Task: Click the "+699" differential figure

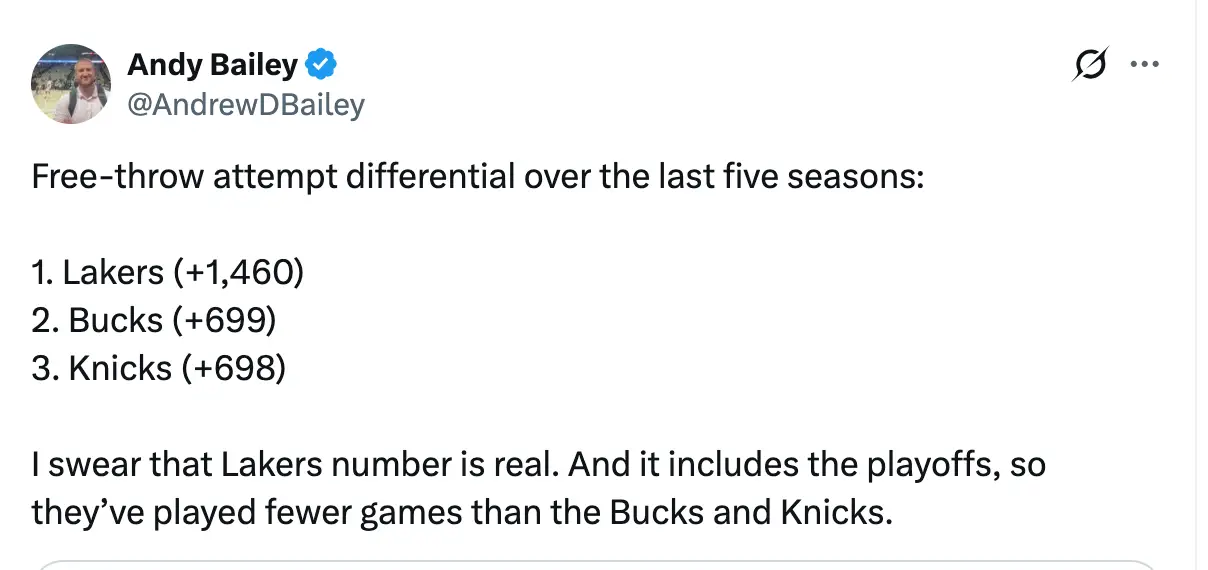Action: 226,320
